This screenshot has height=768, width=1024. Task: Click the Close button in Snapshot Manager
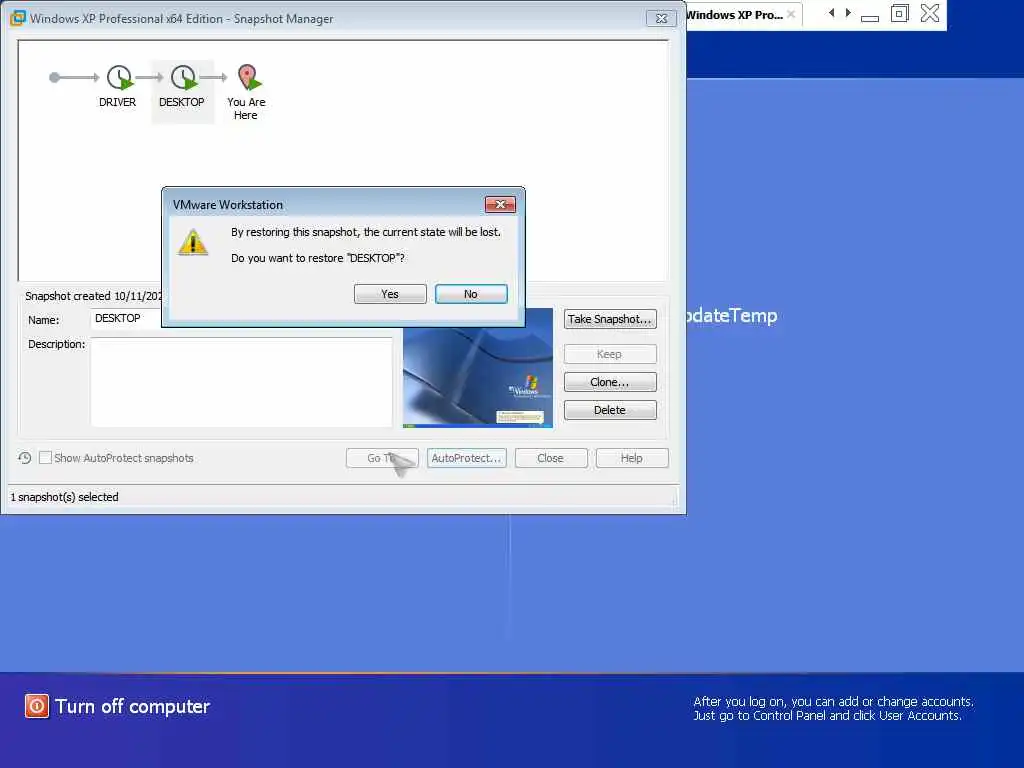[551, 458]
